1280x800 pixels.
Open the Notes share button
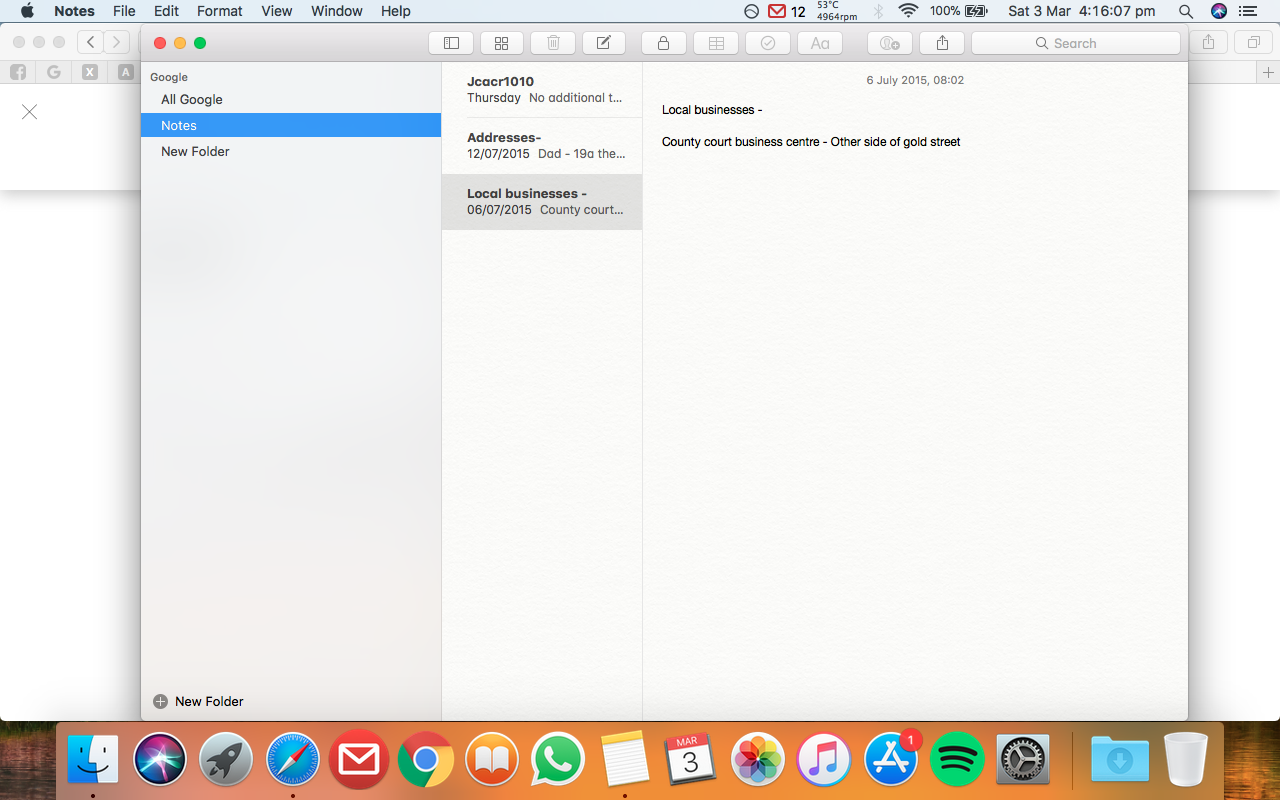coord(942,43)
